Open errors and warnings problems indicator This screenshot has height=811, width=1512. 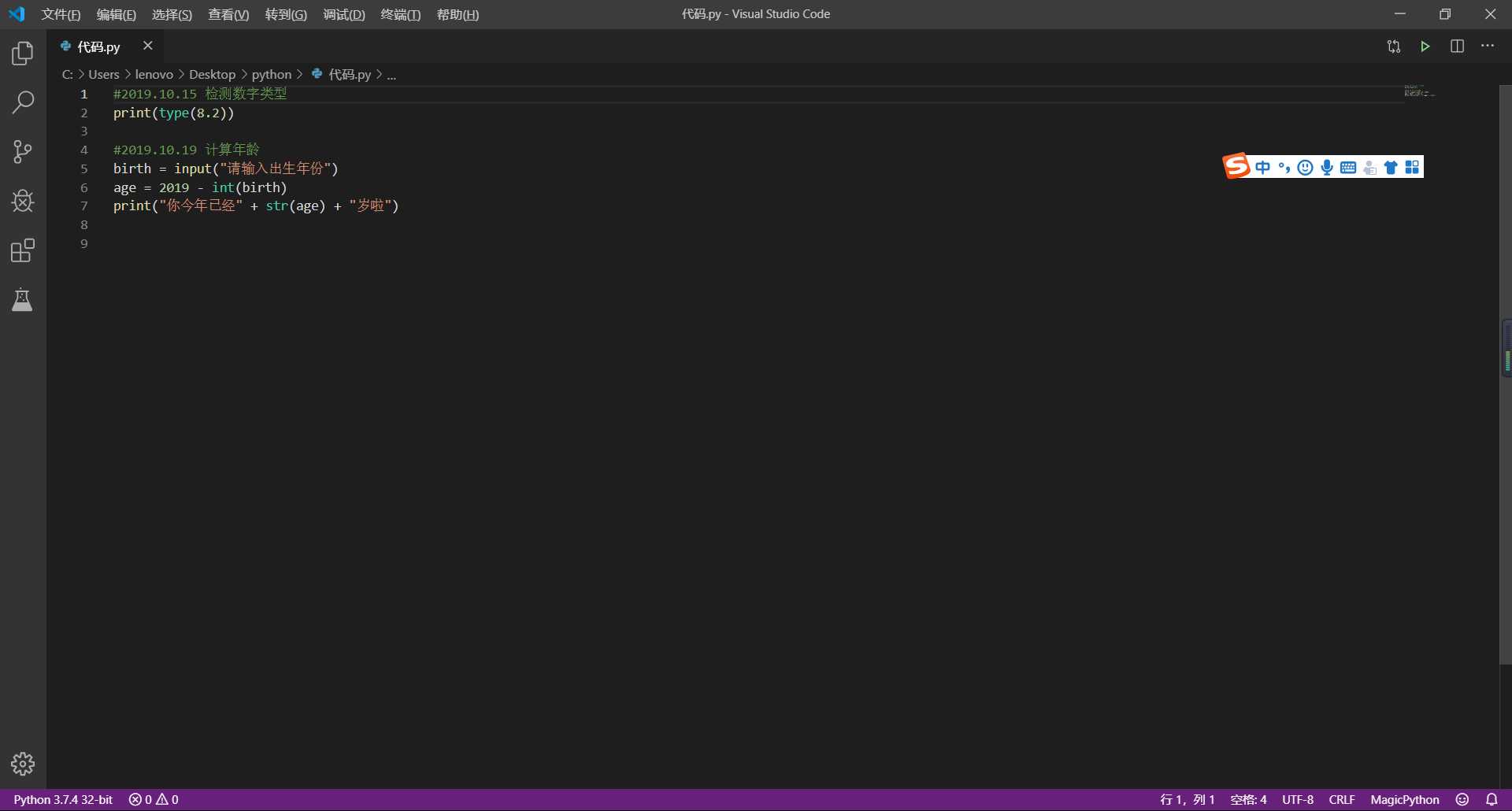click(154, 799)
